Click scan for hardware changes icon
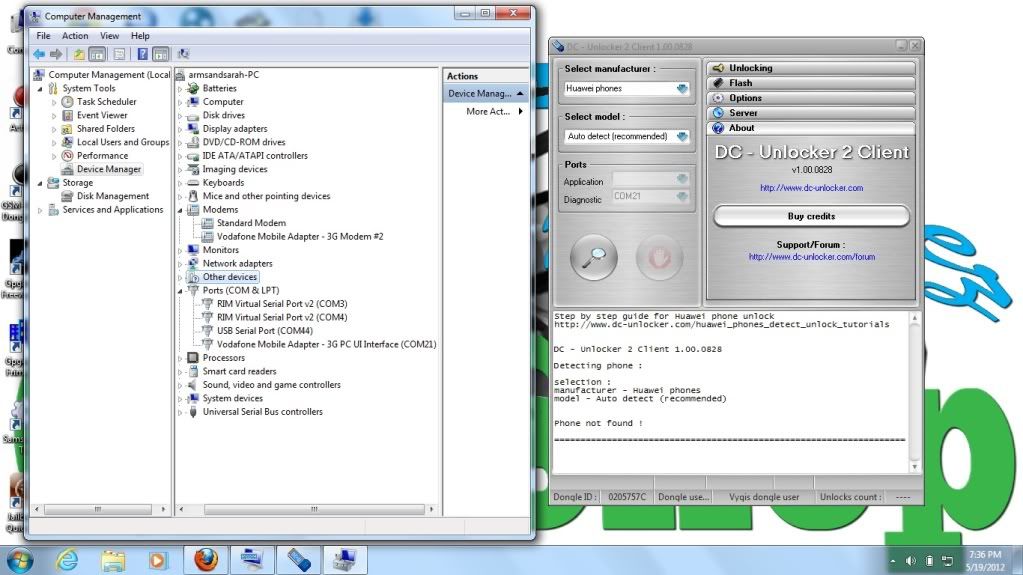The height and width of the screenshot is (575, 1023). (183, 54)
